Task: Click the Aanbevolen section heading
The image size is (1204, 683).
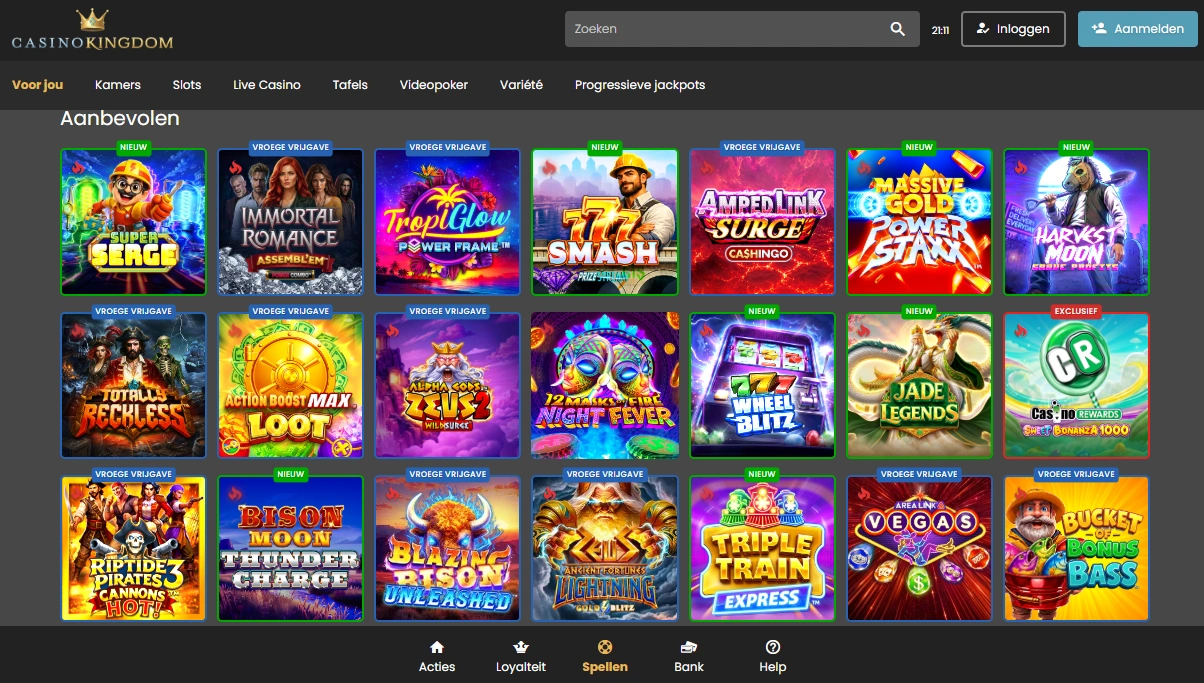Action: 120,118
